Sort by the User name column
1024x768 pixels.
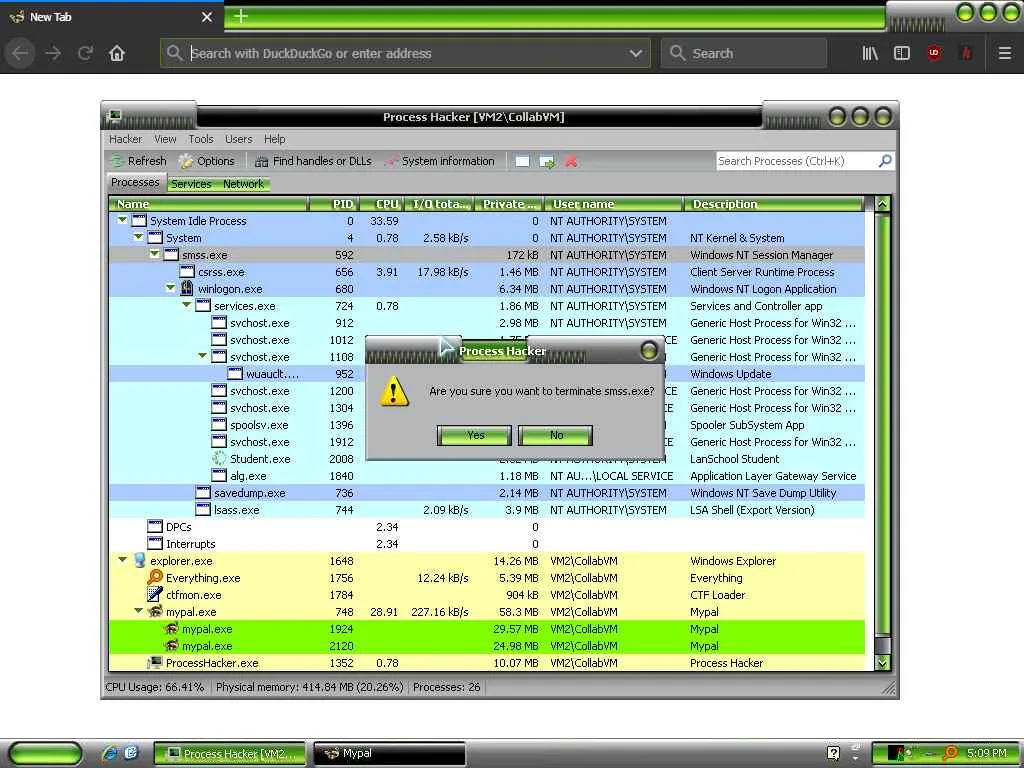614,204
